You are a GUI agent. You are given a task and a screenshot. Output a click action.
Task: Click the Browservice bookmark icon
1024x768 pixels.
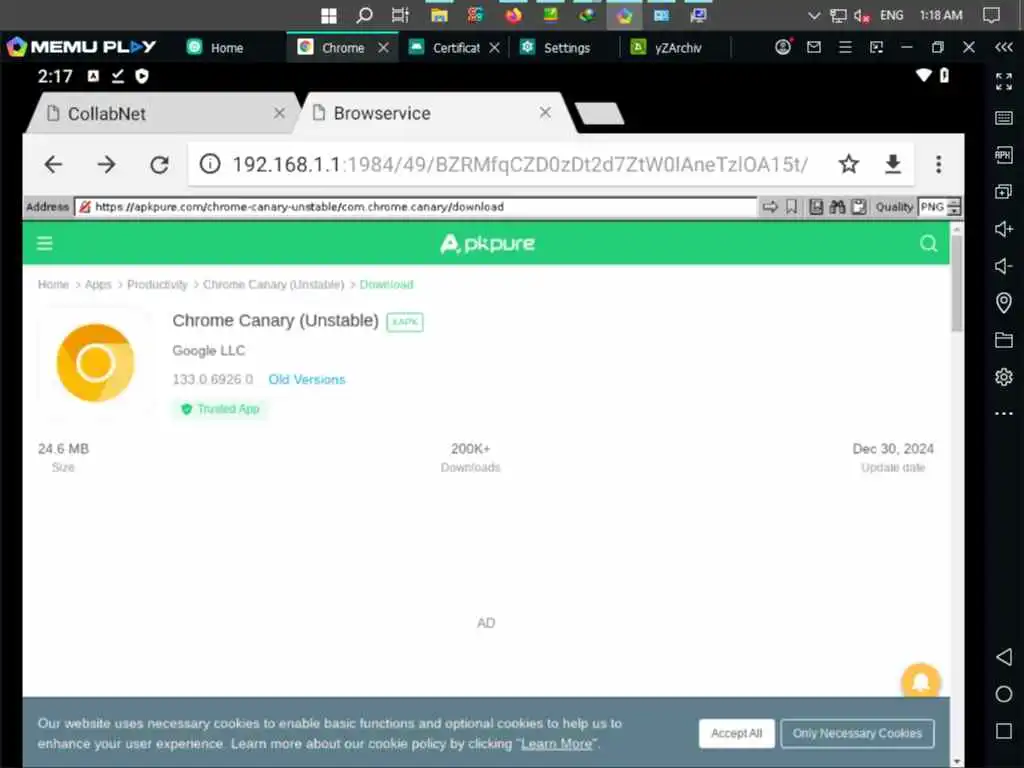pyautogui.click(x=792, y=207)
